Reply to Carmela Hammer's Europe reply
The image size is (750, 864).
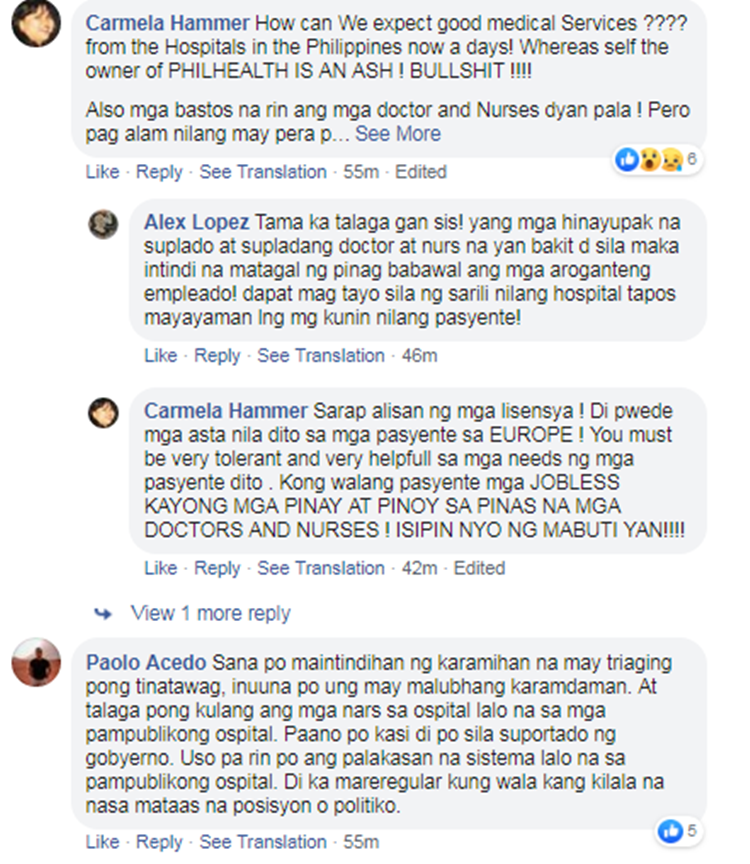[217, 568]
